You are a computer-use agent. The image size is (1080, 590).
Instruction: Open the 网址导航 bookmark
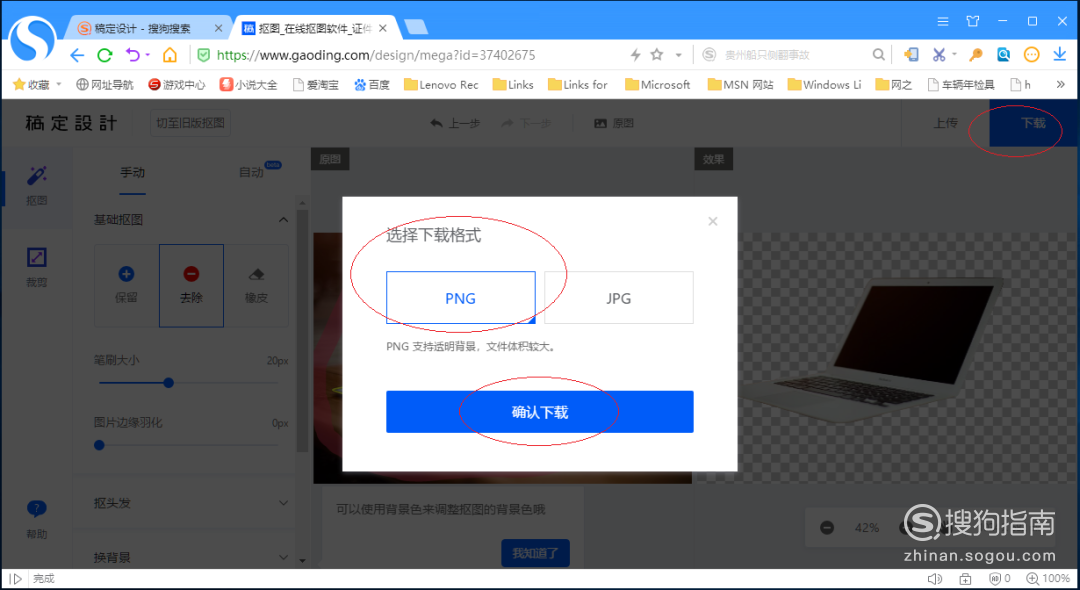105,84
